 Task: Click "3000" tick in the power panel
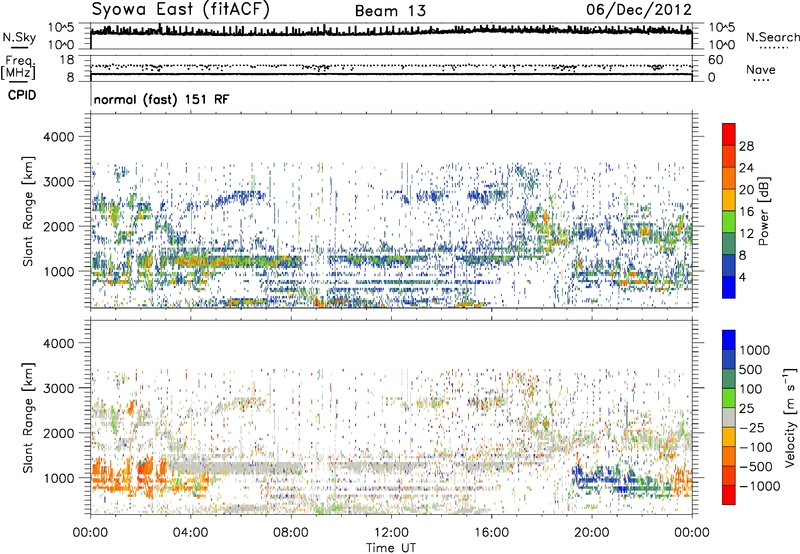[x=58, y=182]
